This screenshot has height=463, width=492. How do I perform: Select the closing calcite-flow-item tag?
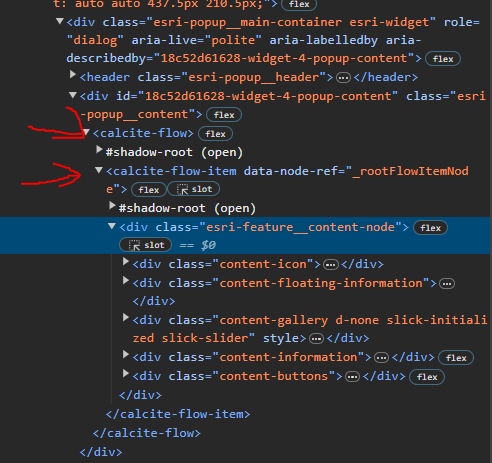178,414
